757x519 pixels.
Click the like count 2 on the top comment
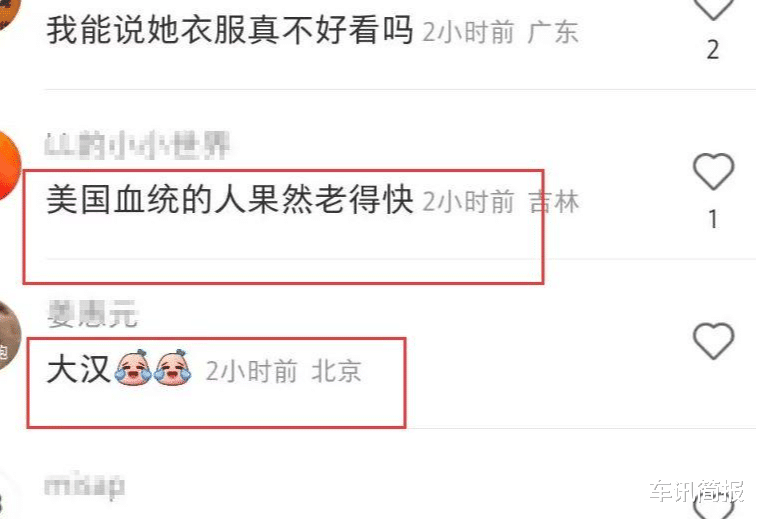point(713,50)
